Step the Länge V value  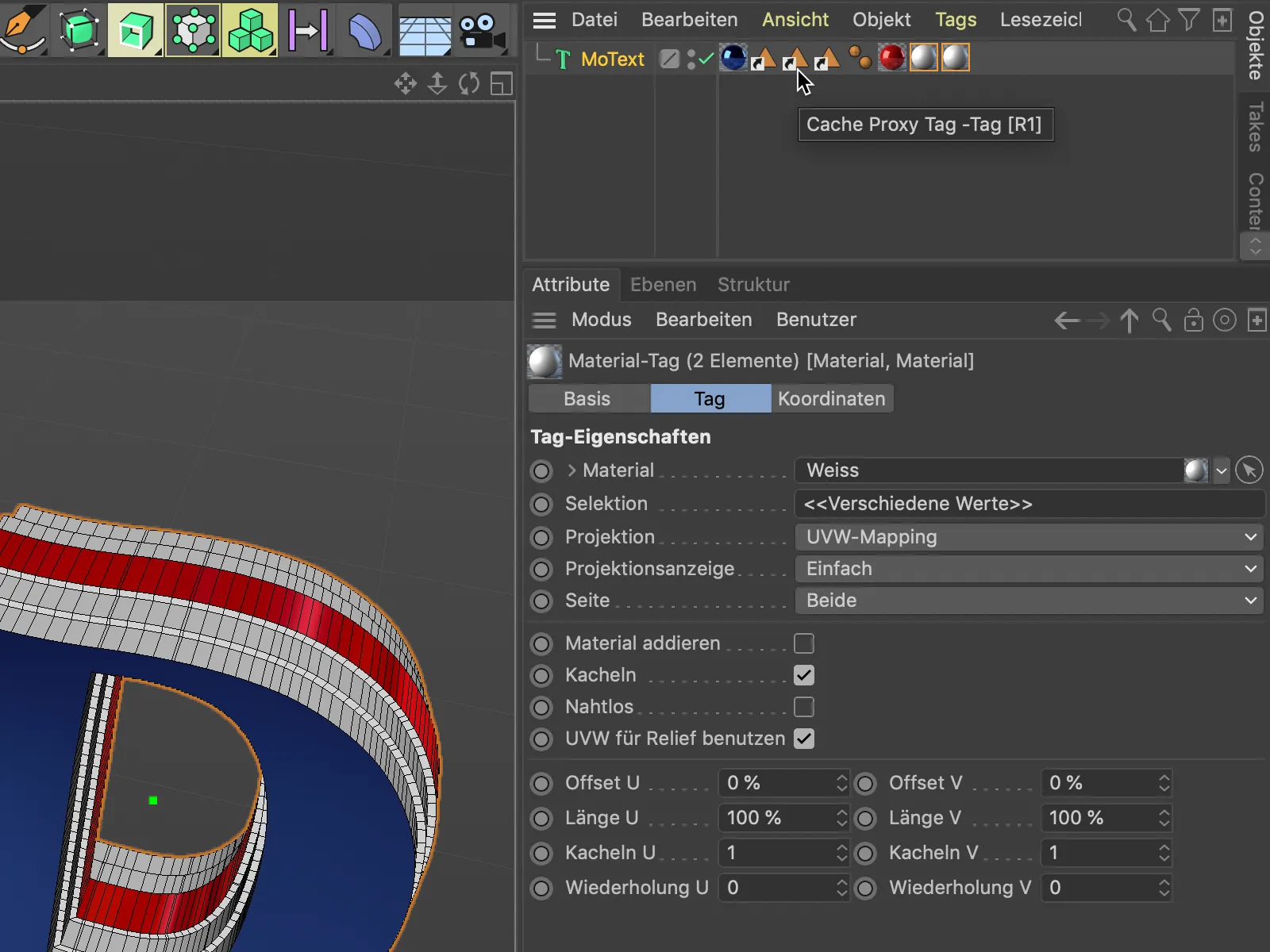click(1164, 818)
